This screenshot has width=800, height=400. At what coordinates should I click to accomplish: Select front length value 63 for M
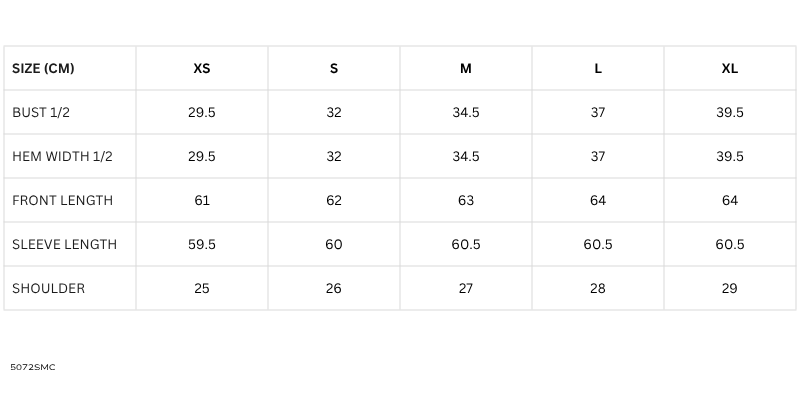click(x=466, y=201)
